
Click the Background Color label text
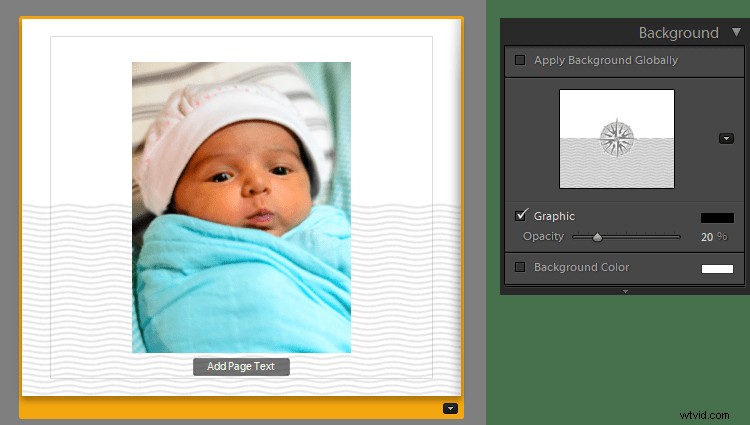coord(582,267)
